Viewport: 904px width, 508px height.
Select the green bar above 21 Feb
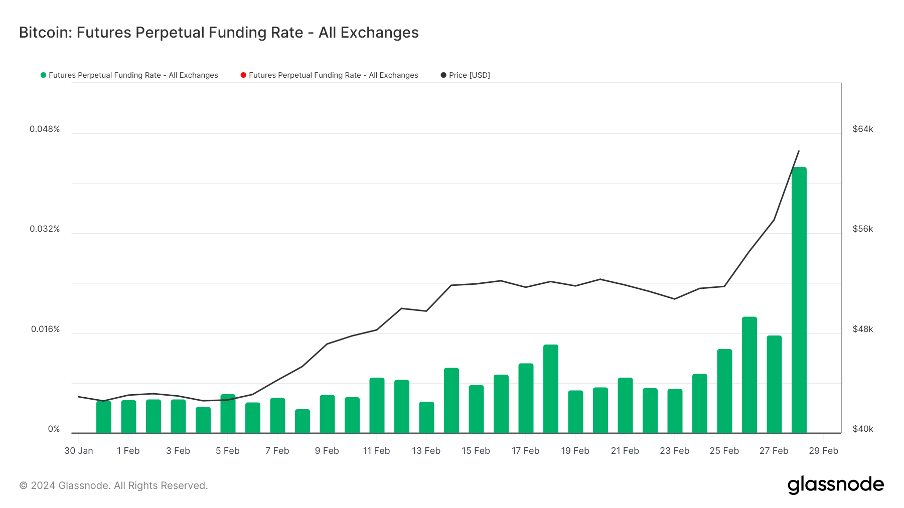[x=626, y=405]
